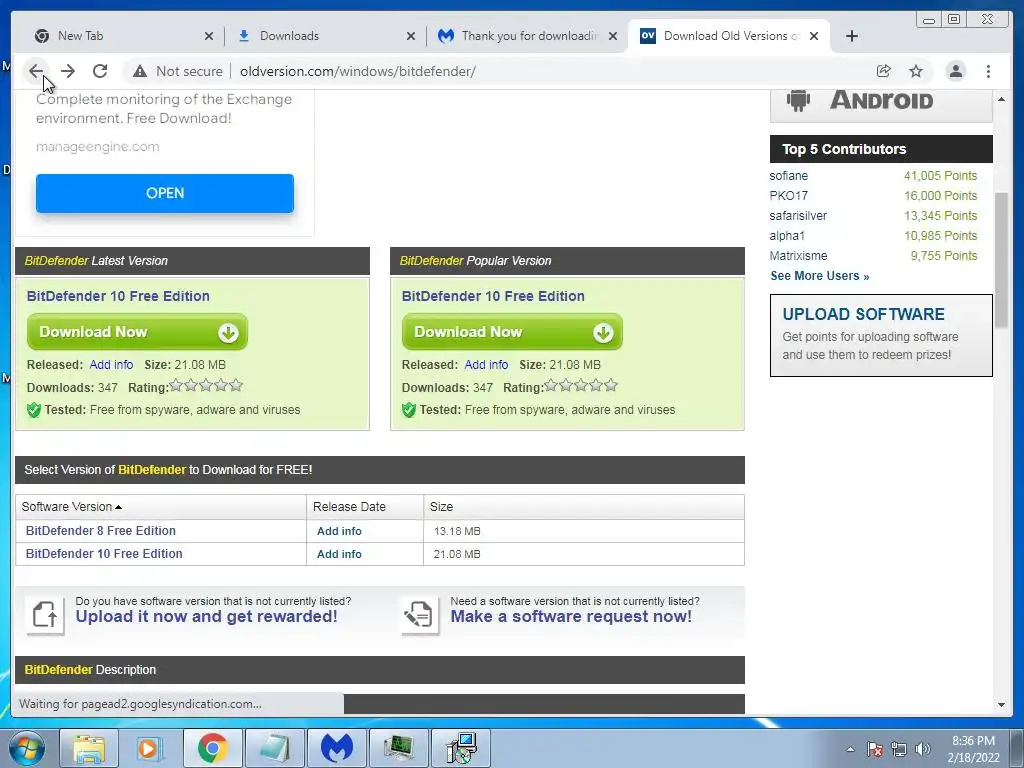Open the Windows Start menu
This screenshot has height=768, width=1024.
pos(27,748)
